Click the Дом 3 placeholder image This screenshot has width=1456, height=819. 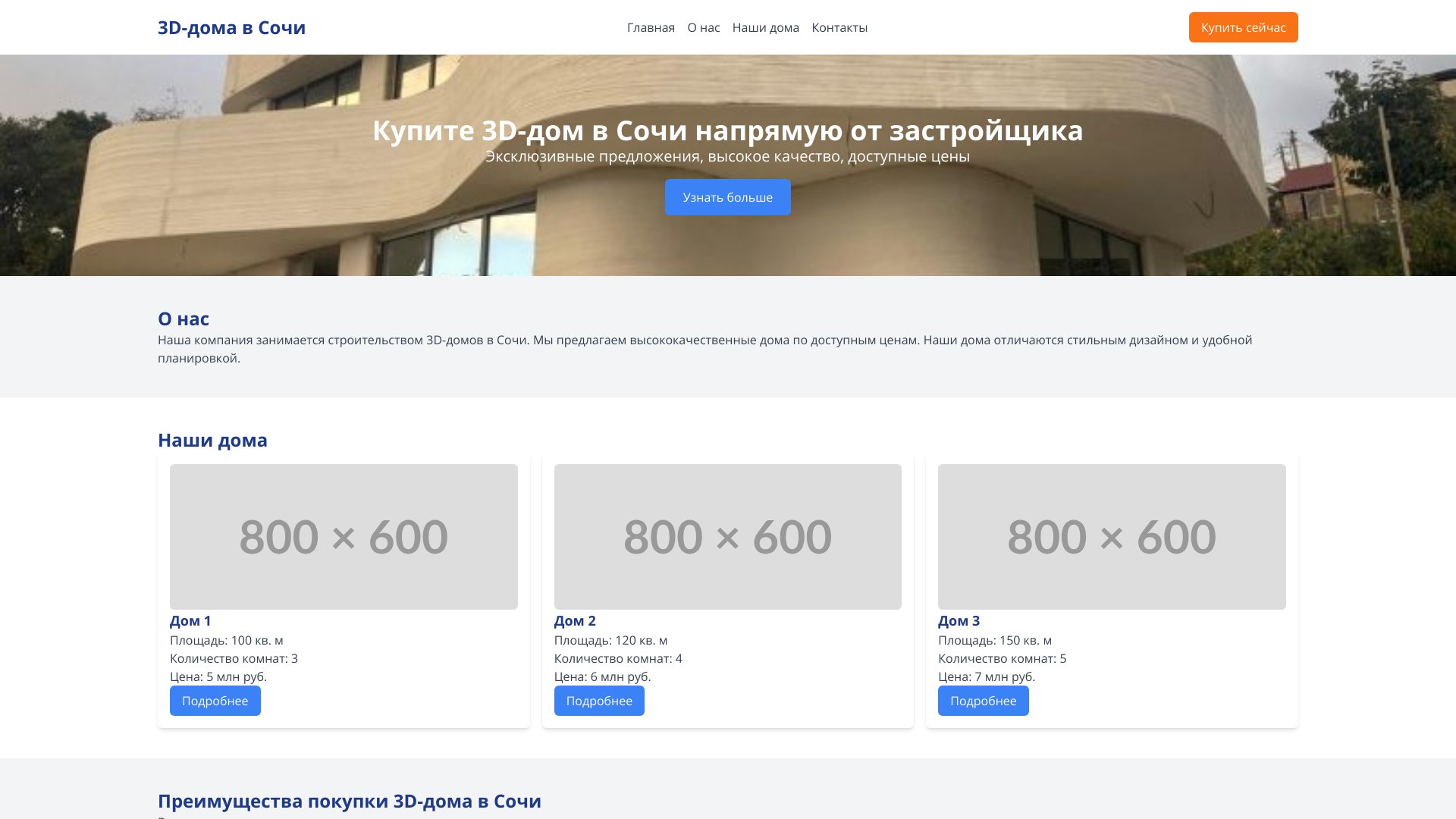[1112, 536]
